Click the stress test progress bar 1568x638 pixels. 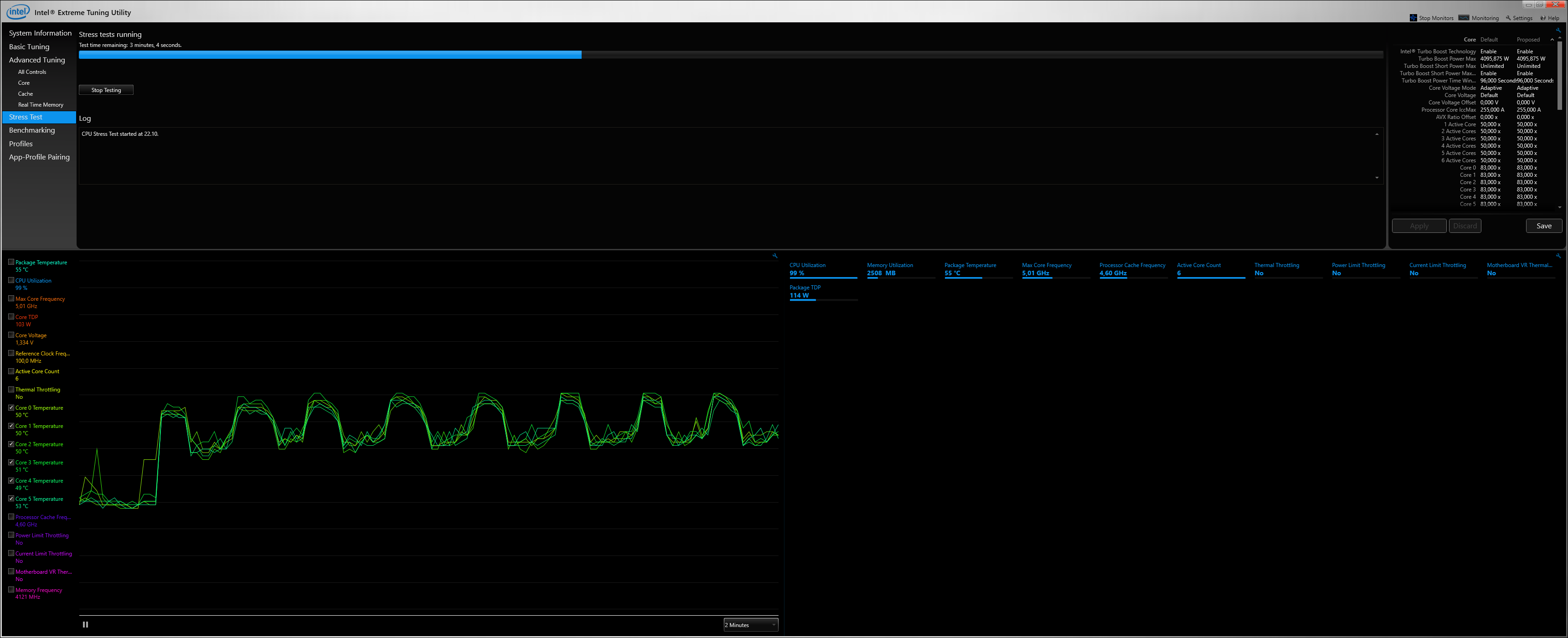(730, 55)
